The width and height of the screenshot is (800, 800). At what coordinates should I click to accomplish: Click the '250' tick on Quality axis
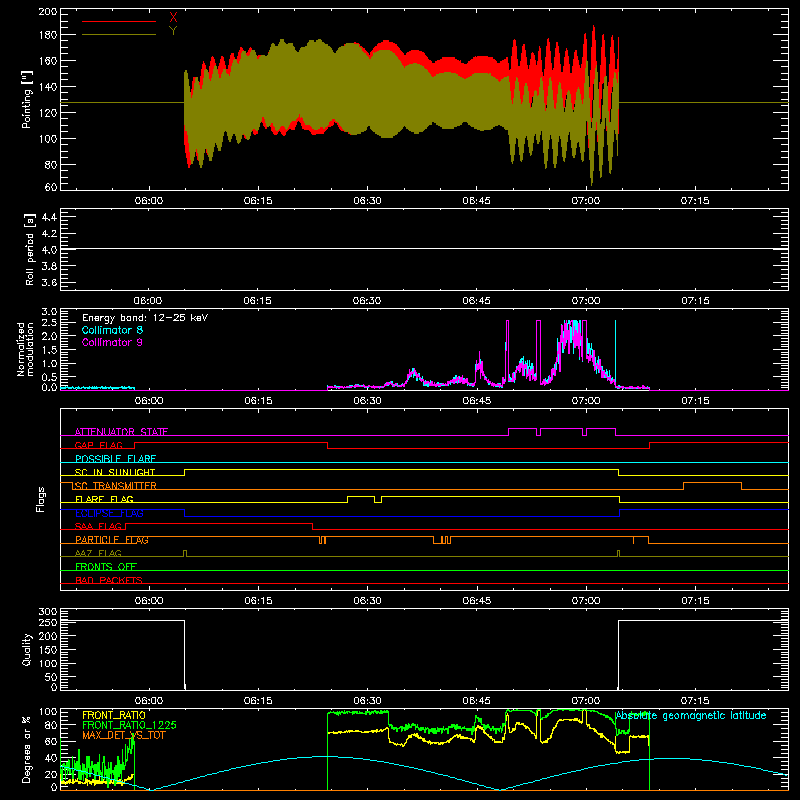click(47, 622)
